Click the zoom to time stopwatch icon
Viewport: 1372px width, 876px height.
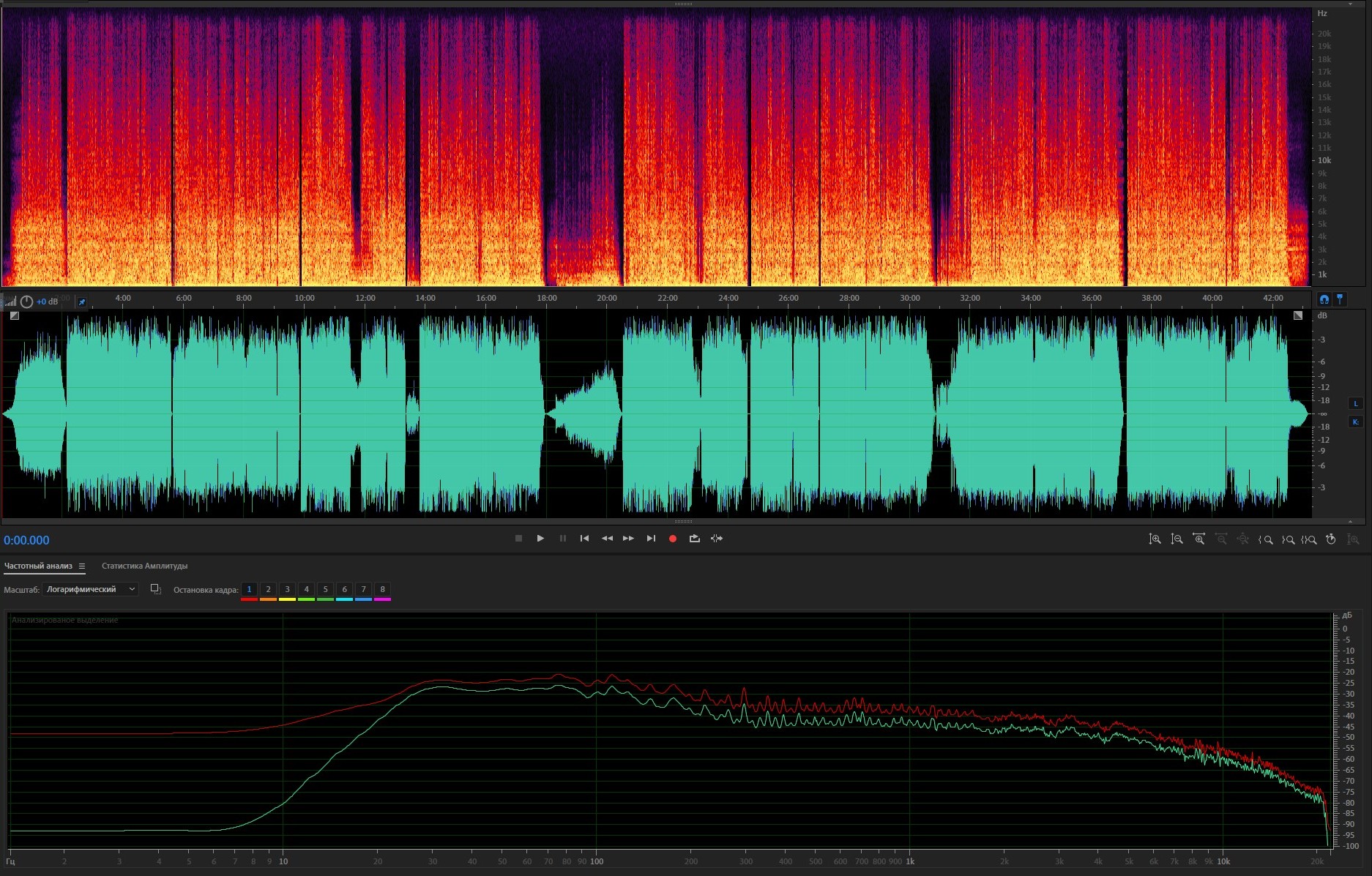pos(1331,539)
